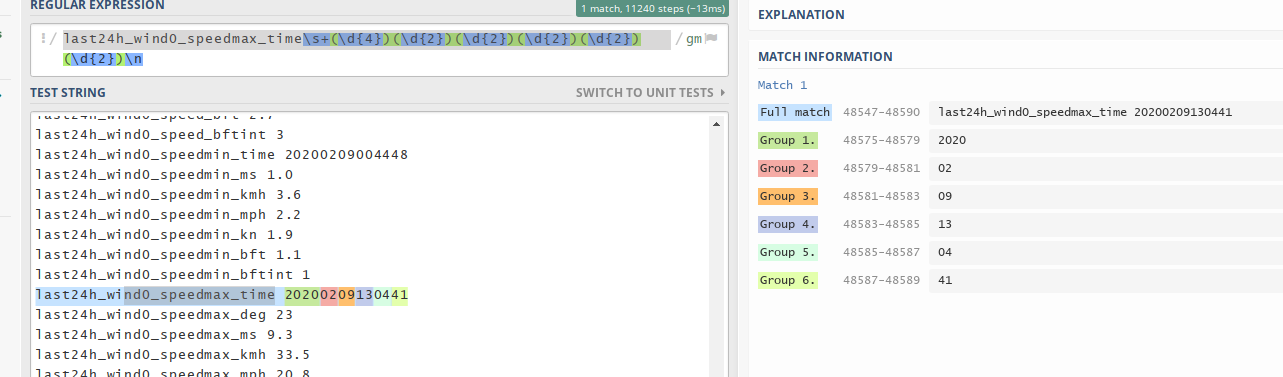Click the line last24h_wind0_speedmin_bft 1.1
The height and width of the screenshot is (377, 1283).
coord(168,254)
